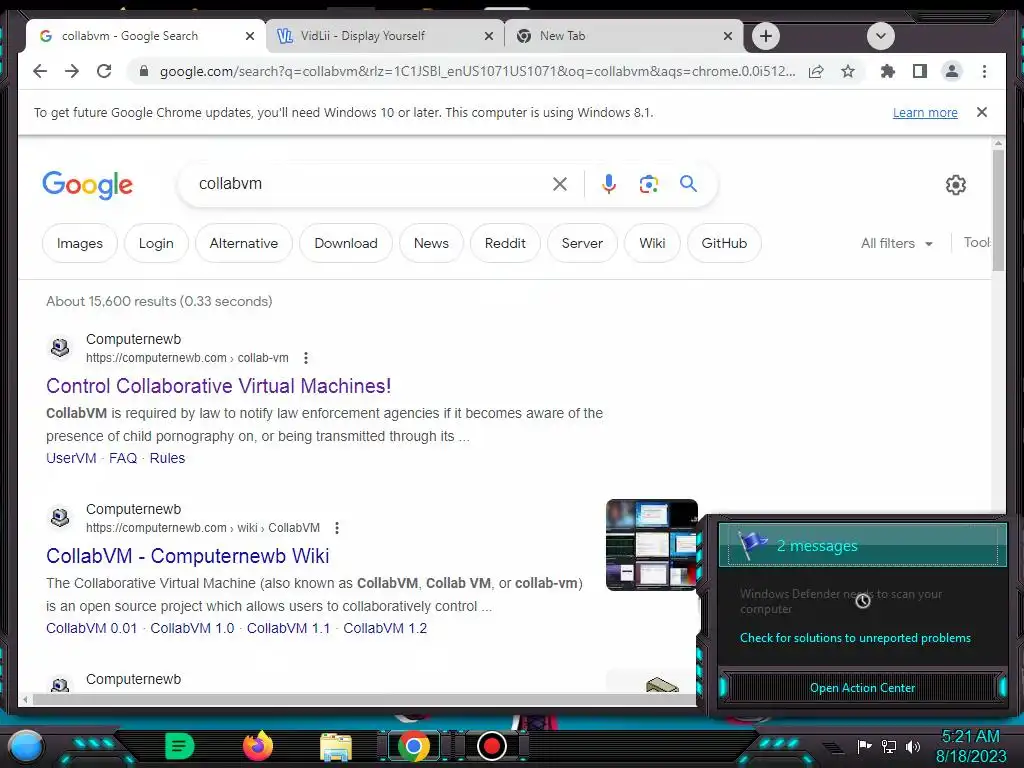Filter the results by News
This screenshot has width=1024, height=768.
click(x=431, y=243)
